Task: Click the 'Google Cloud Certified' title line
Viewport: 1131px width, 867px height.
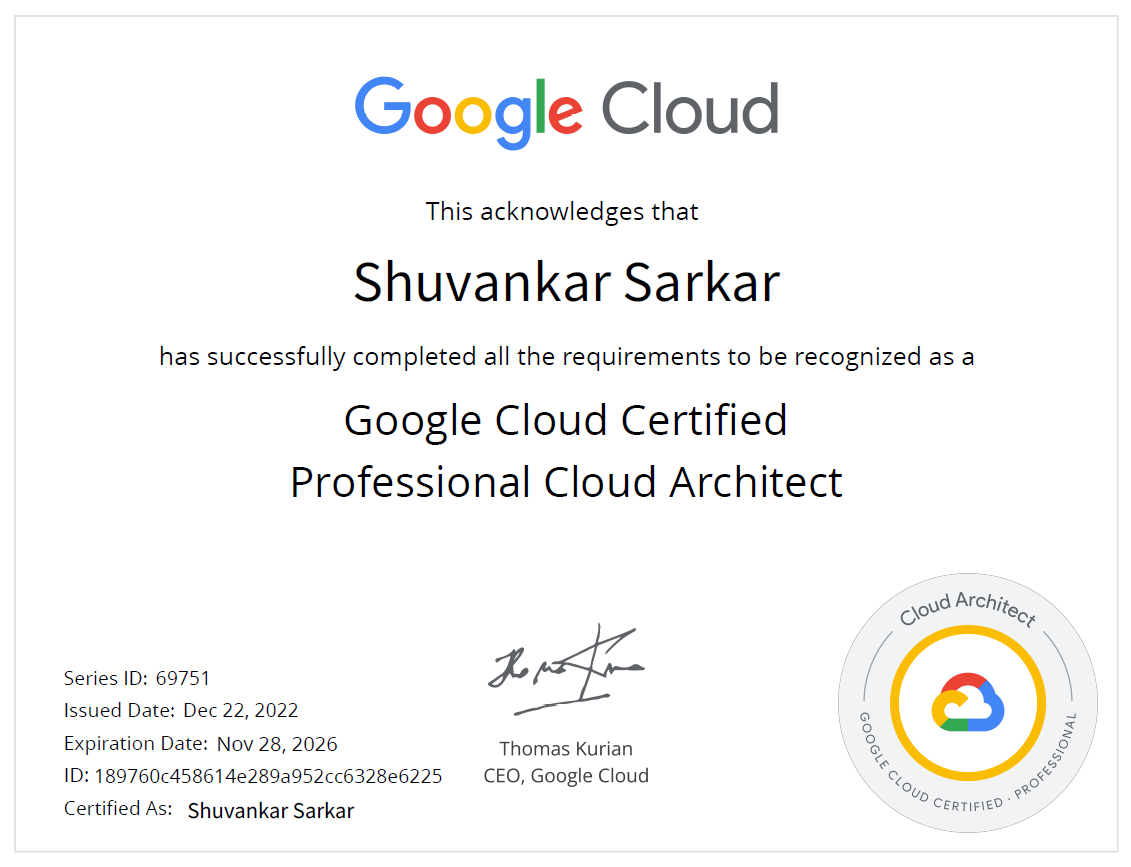Action: [566, 421]
